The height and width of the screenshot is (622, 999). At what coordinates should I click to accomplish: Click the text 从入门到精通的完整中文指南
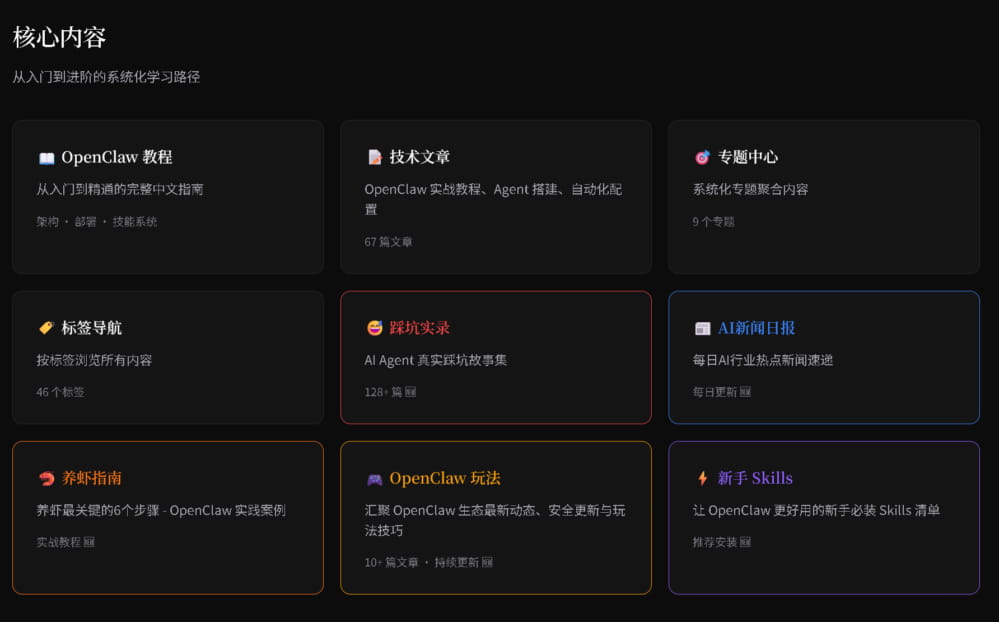point(120,189)
